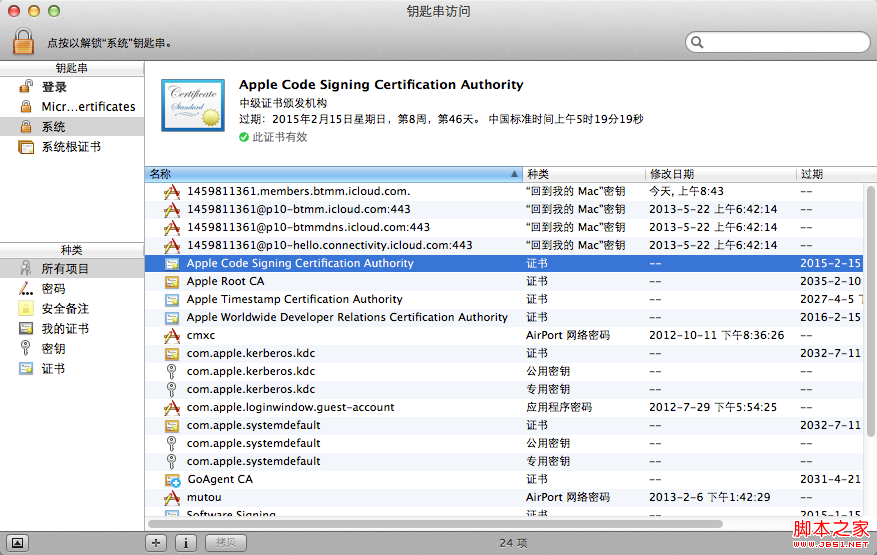
Task: Click the horizontal scrollbar below the list
Action: [435, 524]
